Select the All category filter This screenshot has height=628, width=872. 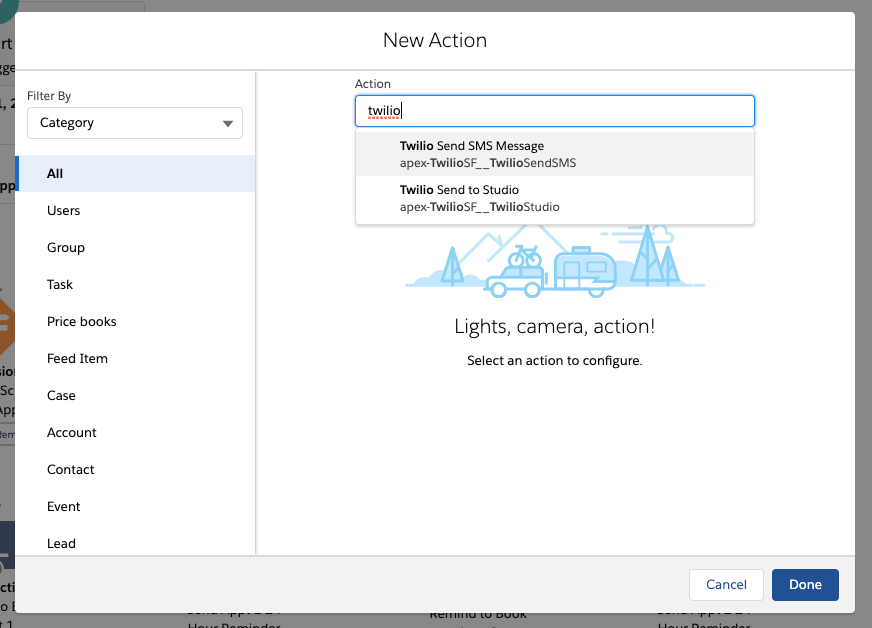(x=136, y=174)
